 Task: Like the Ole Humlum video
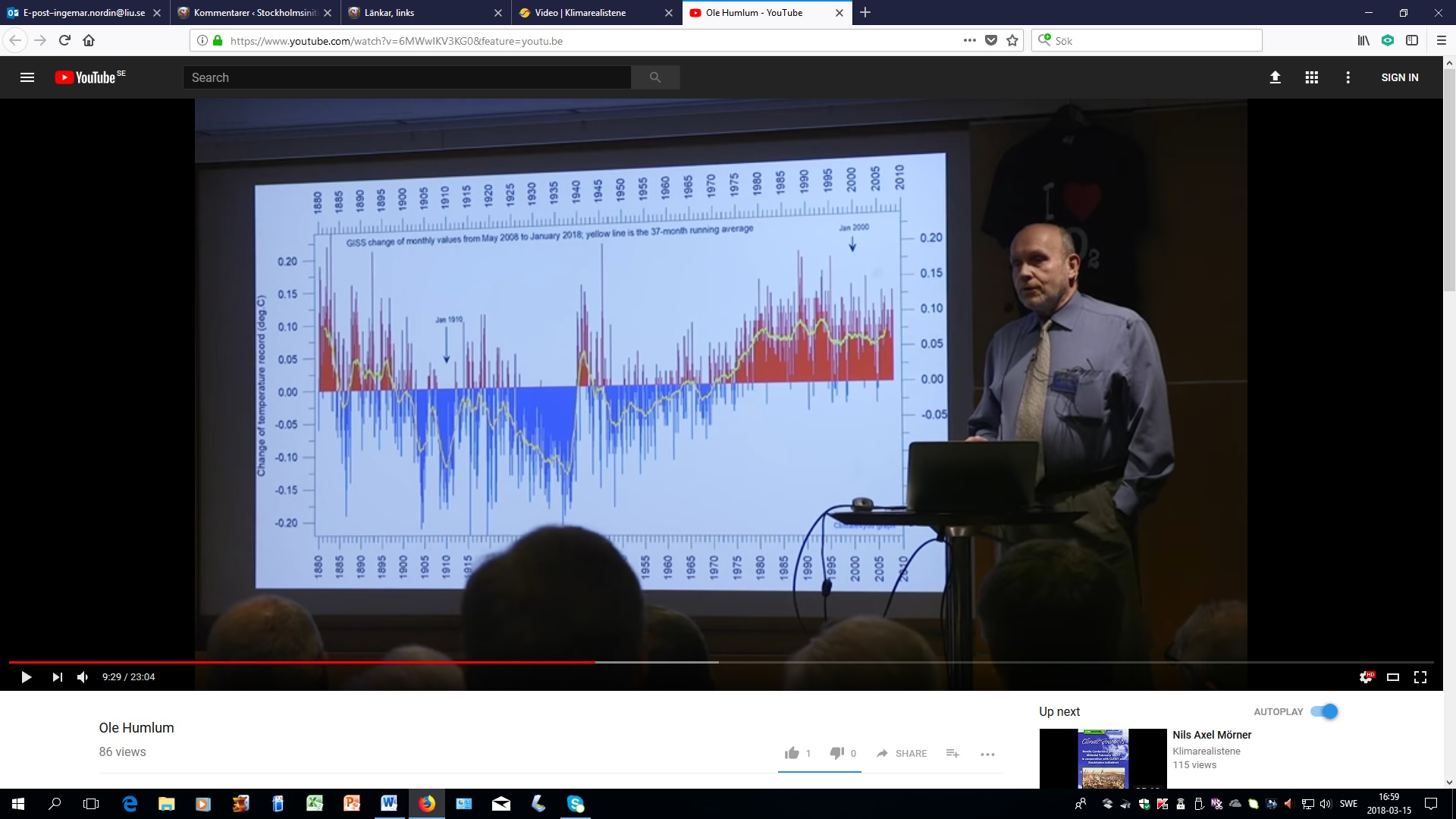click(x=792, y=753)
